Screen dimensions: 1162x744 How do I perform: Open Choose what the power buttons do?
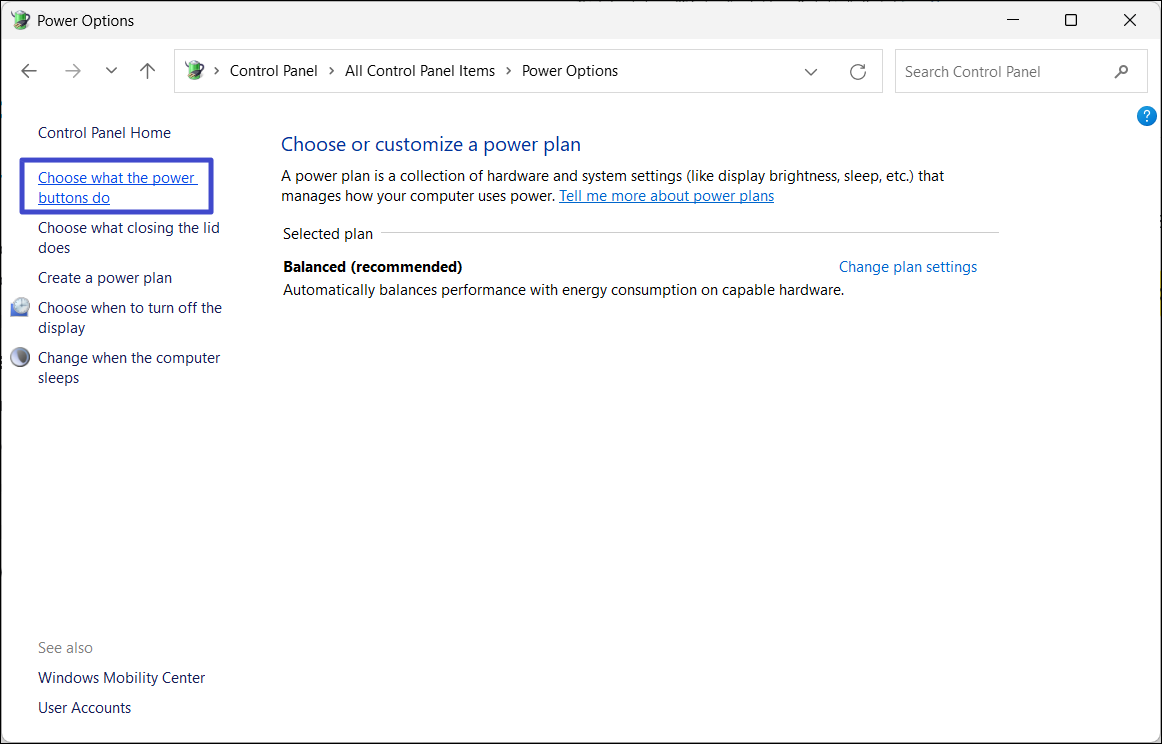(x=117, y=188)
